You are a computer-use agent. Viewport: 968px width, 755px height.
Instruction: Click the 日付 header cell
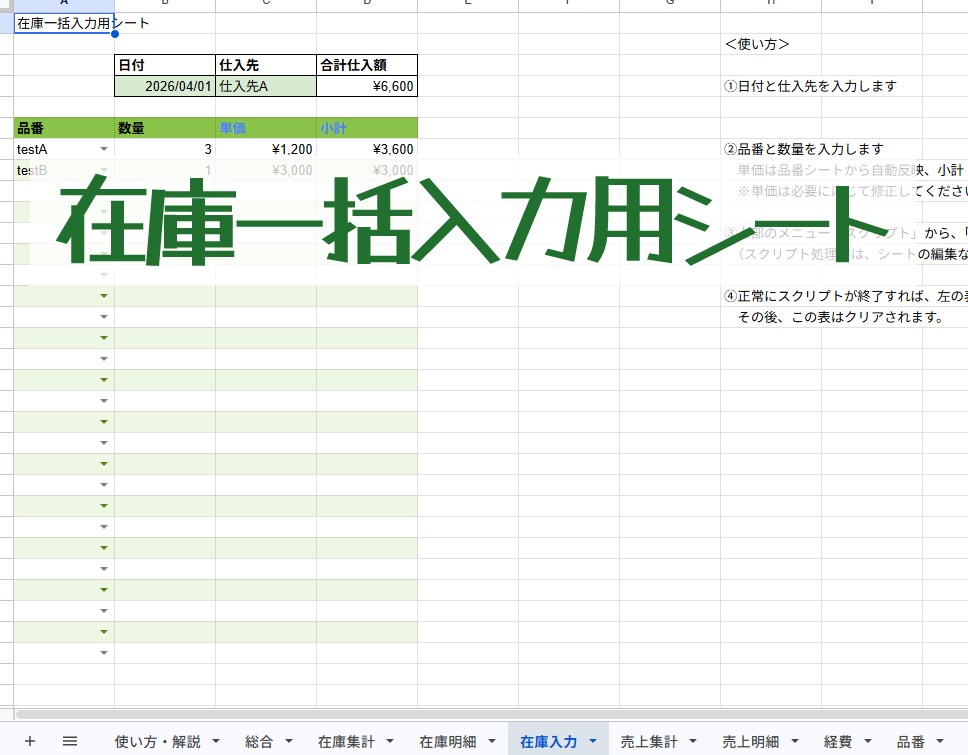point(165,65)
